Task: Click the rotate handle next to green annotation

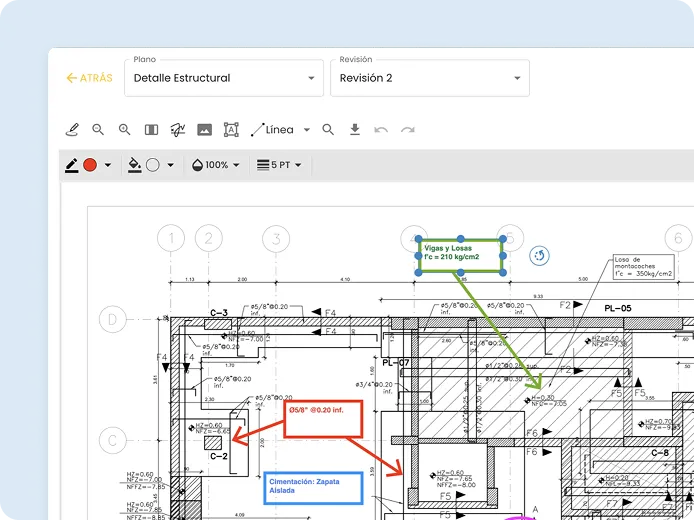Action: pos(539,255)
